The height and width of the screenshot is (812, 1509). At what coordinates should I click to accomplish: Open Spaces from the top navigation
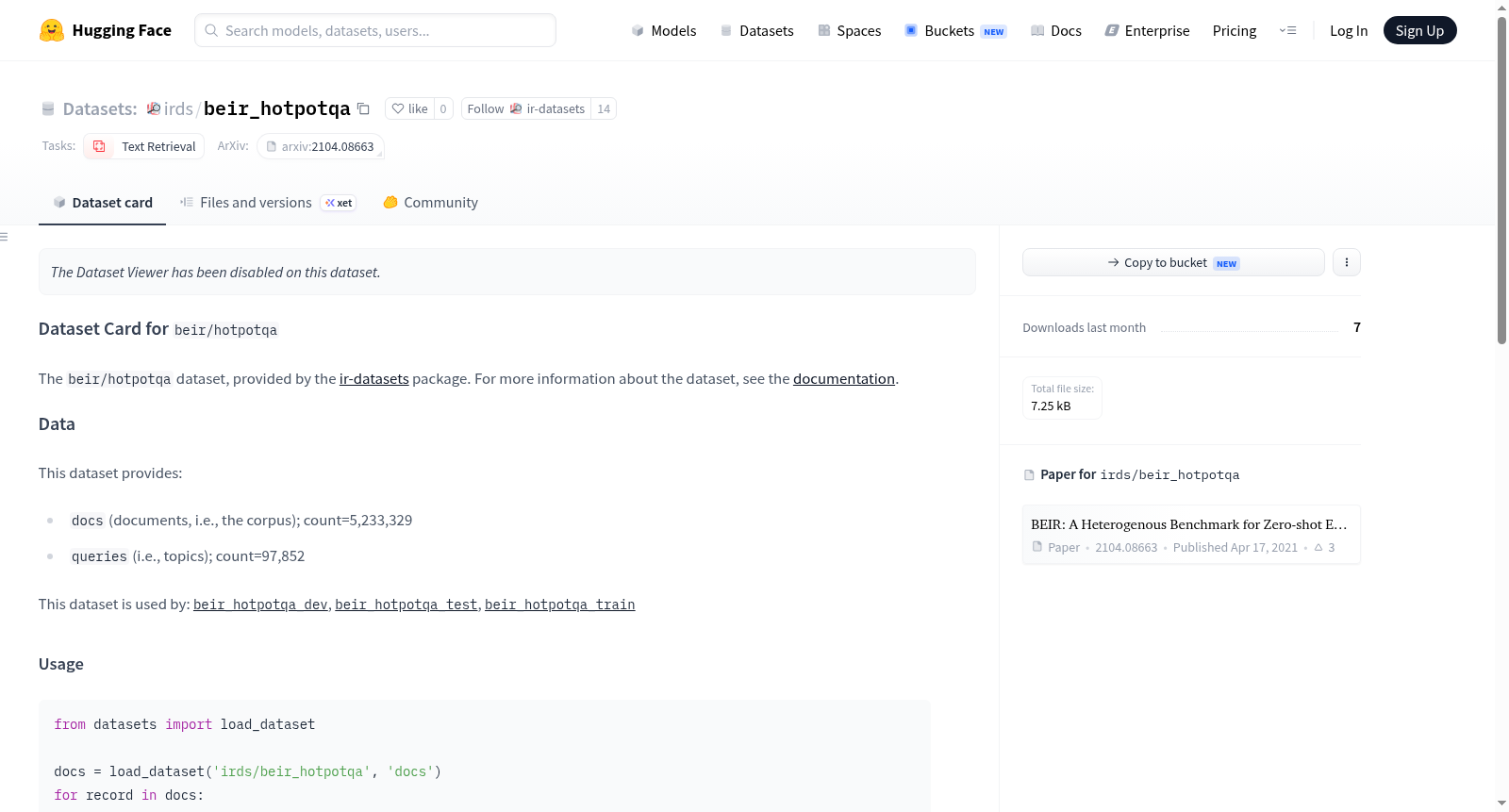coord(850,30)
